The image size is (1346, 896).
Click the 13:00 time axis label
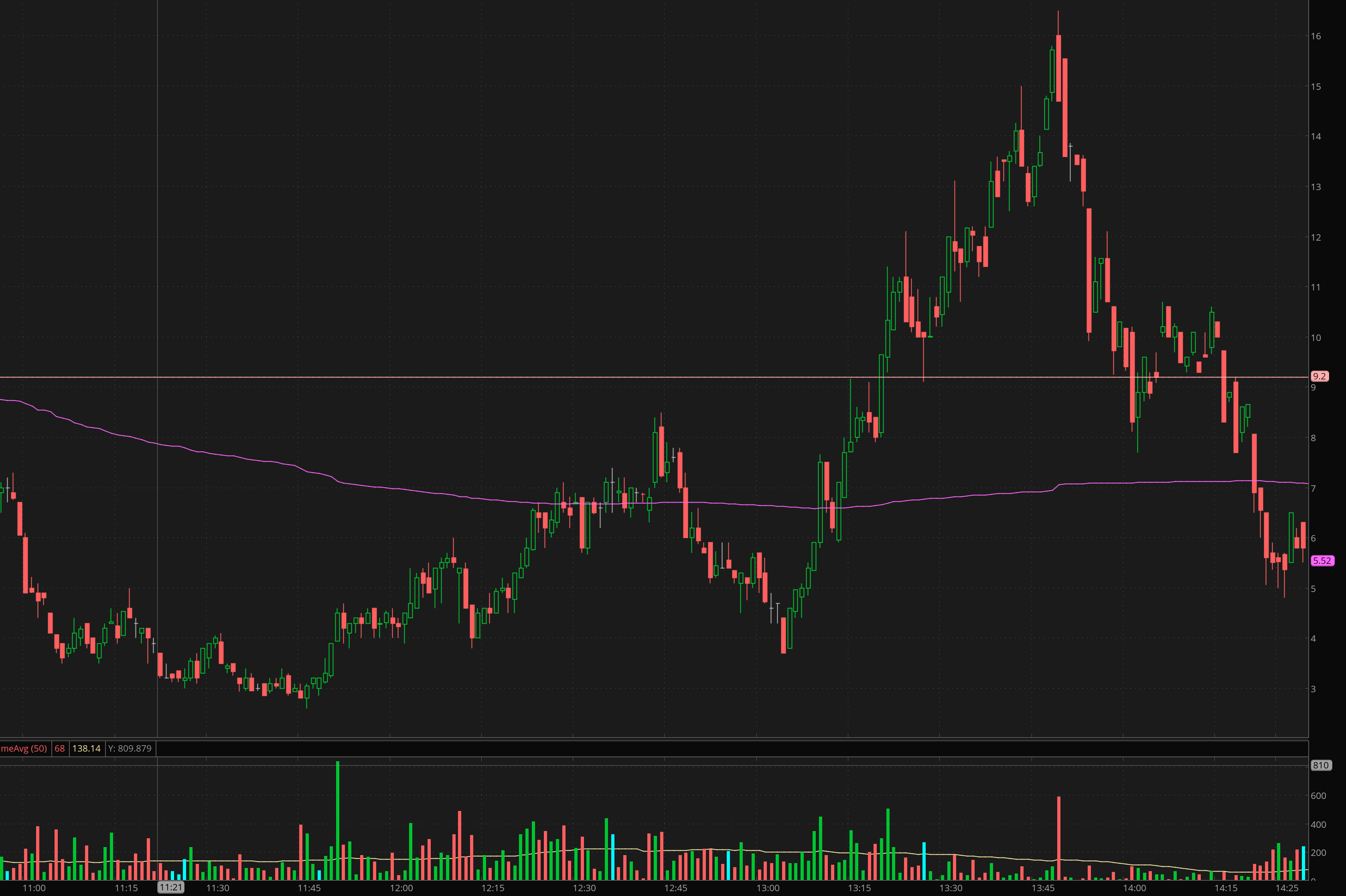pos(768,888)
